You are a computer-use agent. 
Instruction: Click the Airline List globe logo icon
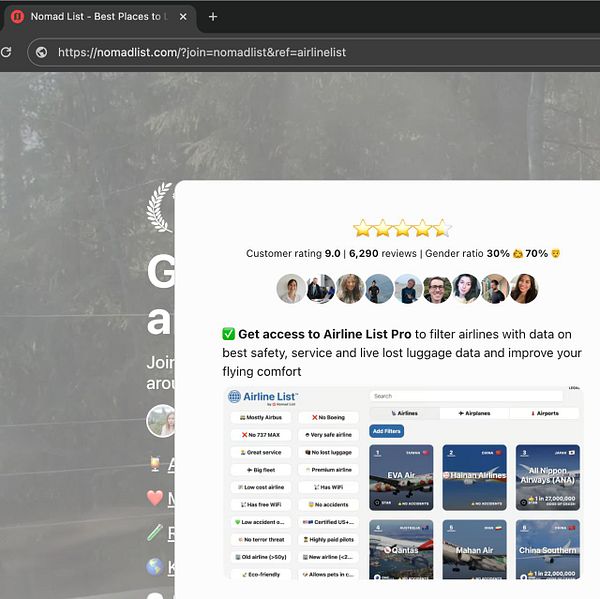234,397
